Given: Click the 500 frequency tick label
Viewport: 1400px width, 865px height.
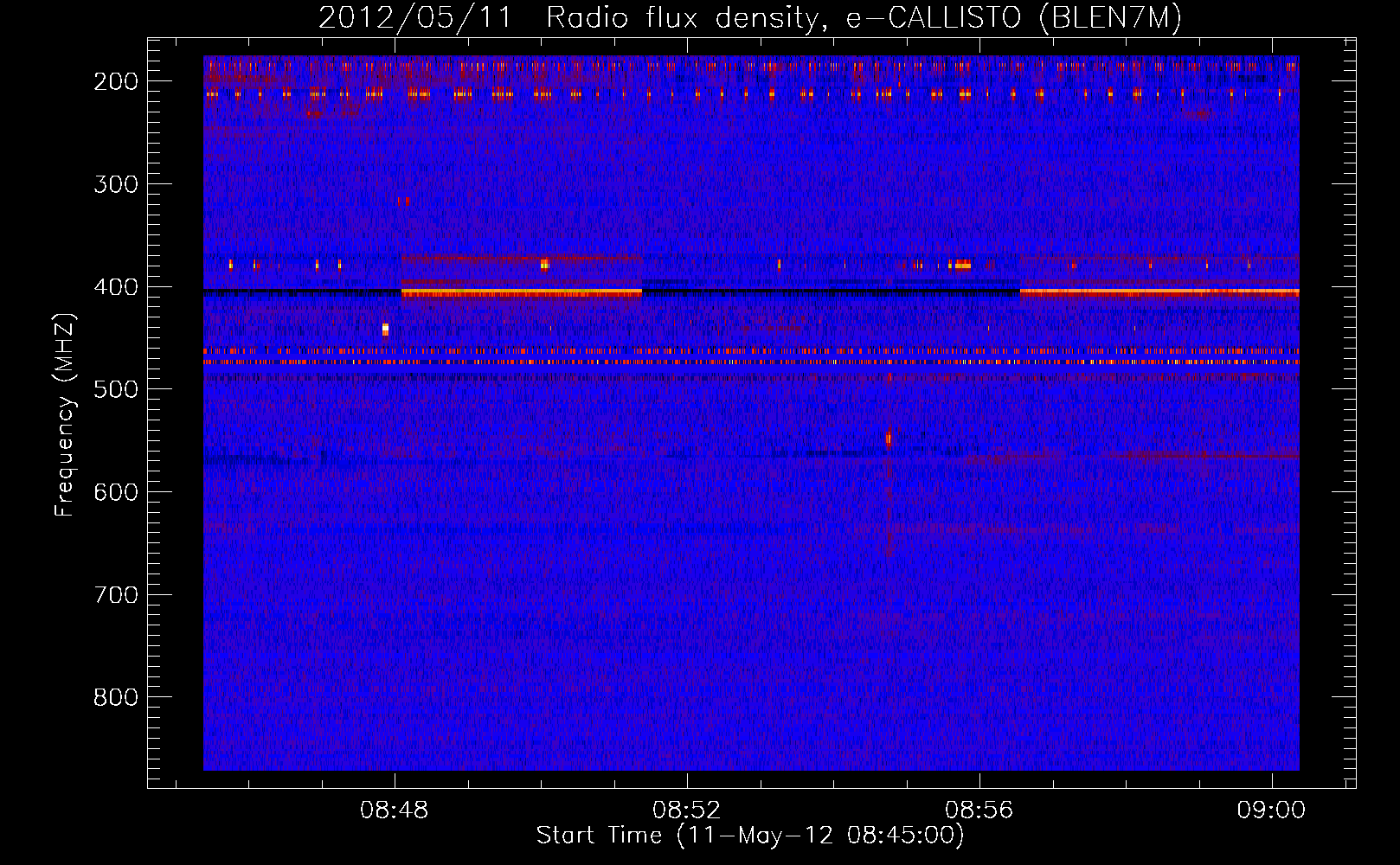Looking at the screenshot, I should pyautogui.click(x=116, y=389).
